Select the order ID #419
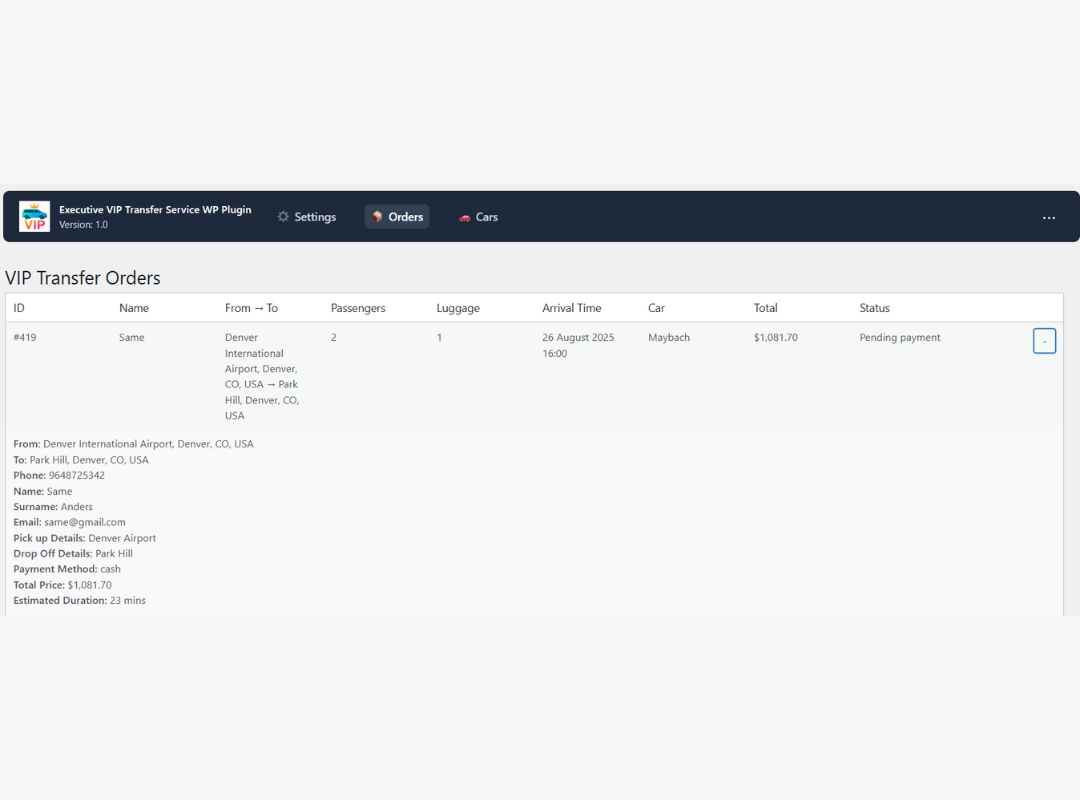Image resolution: width=1080 pixels, height=800 pixels. pos(24,337)
